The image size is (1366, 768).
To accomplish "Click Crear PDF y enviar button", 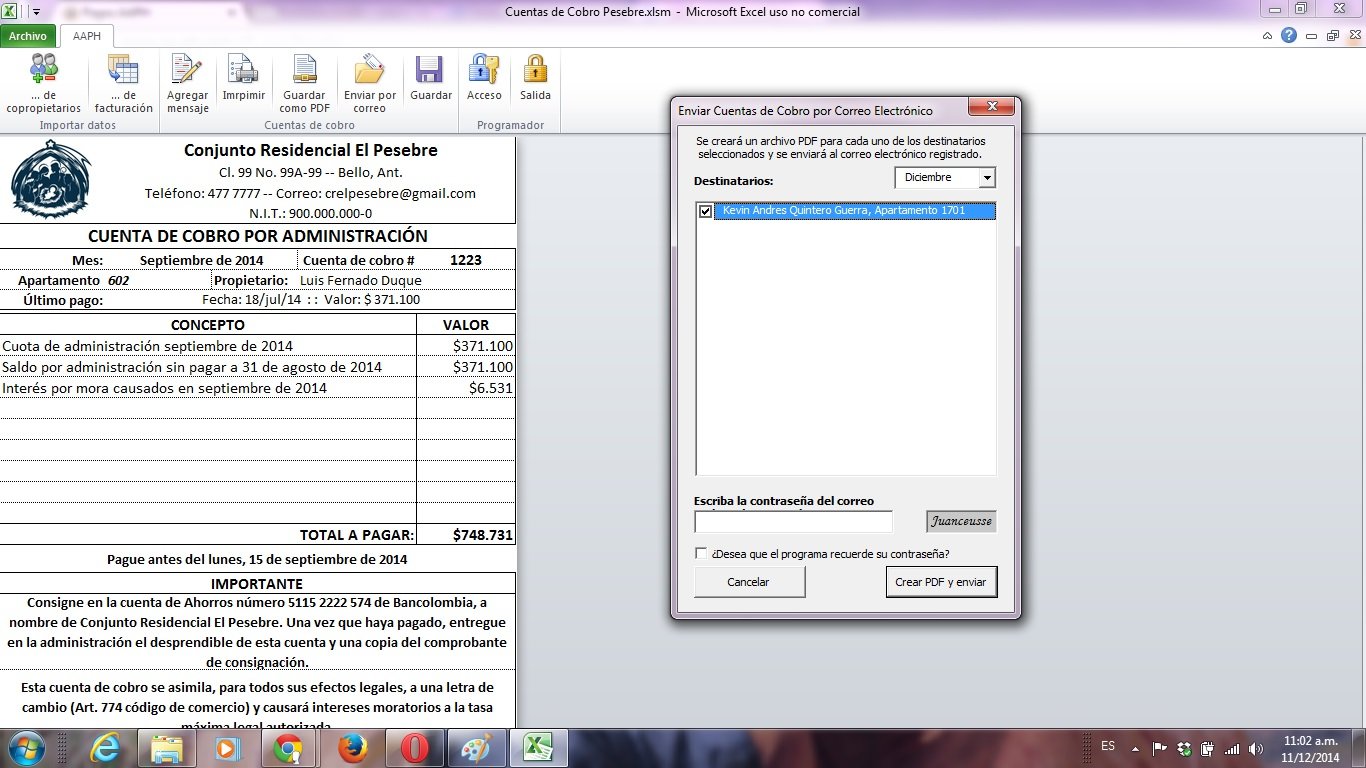I will (x=940, y=582).
